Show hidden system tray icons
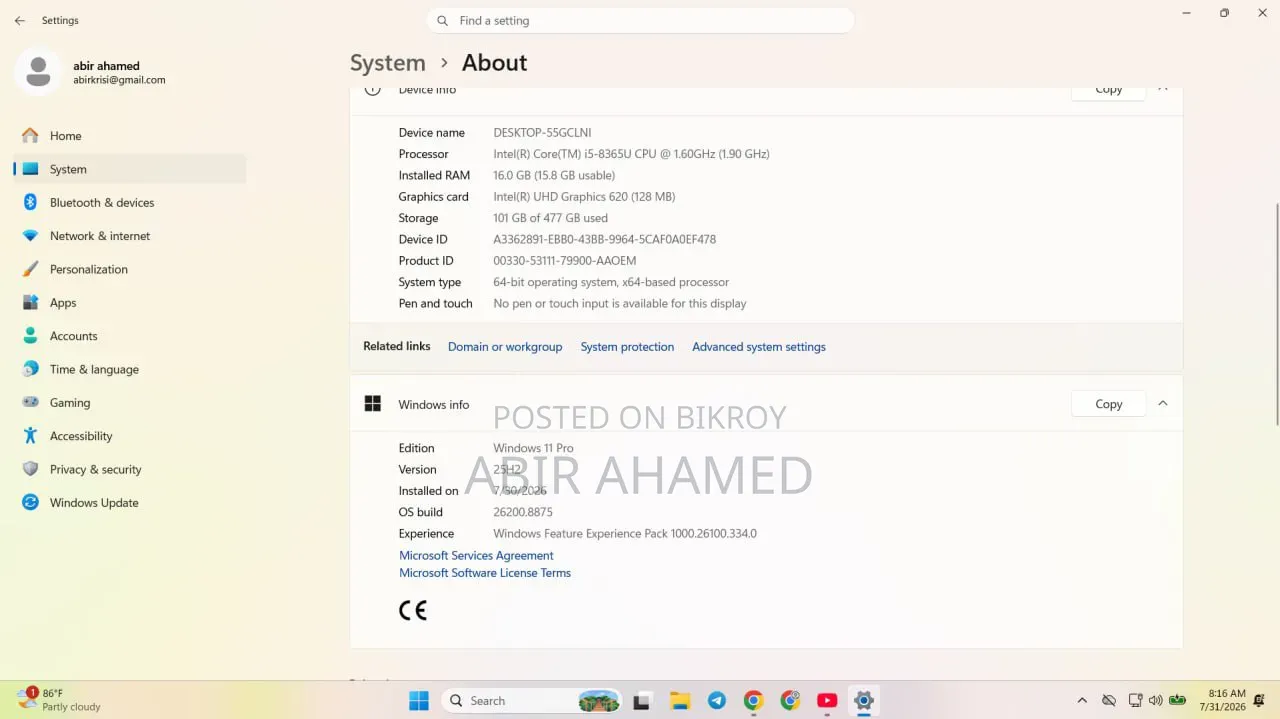1280x719 pixels. point(1082,701)
